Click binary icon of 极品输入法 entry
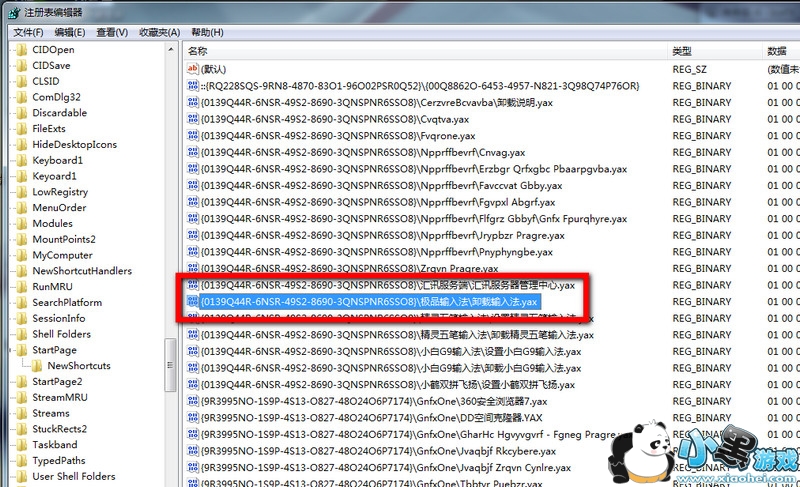The image size is (800, 487). 193,301
